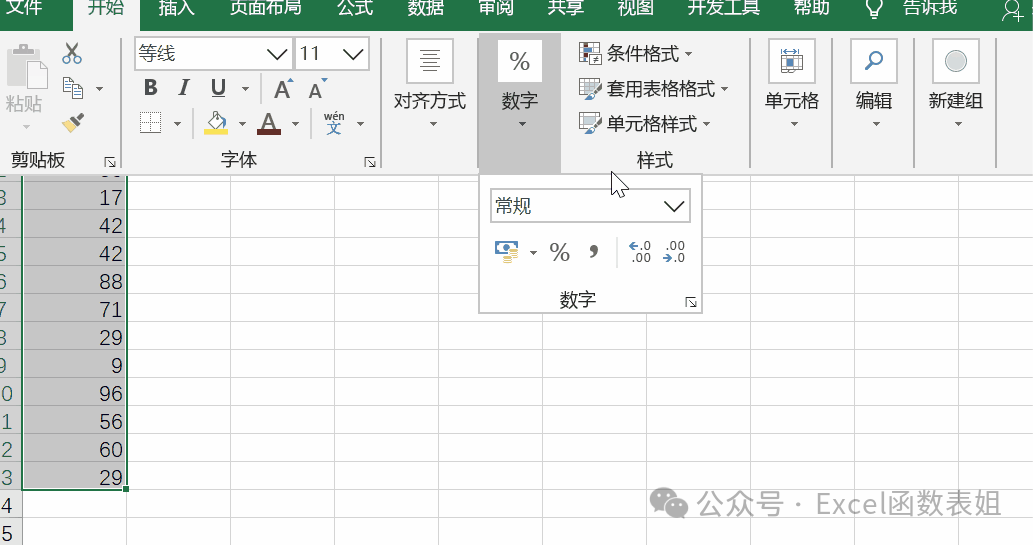Select cell containing 17
1034x545 pixels.
[75, 197]
